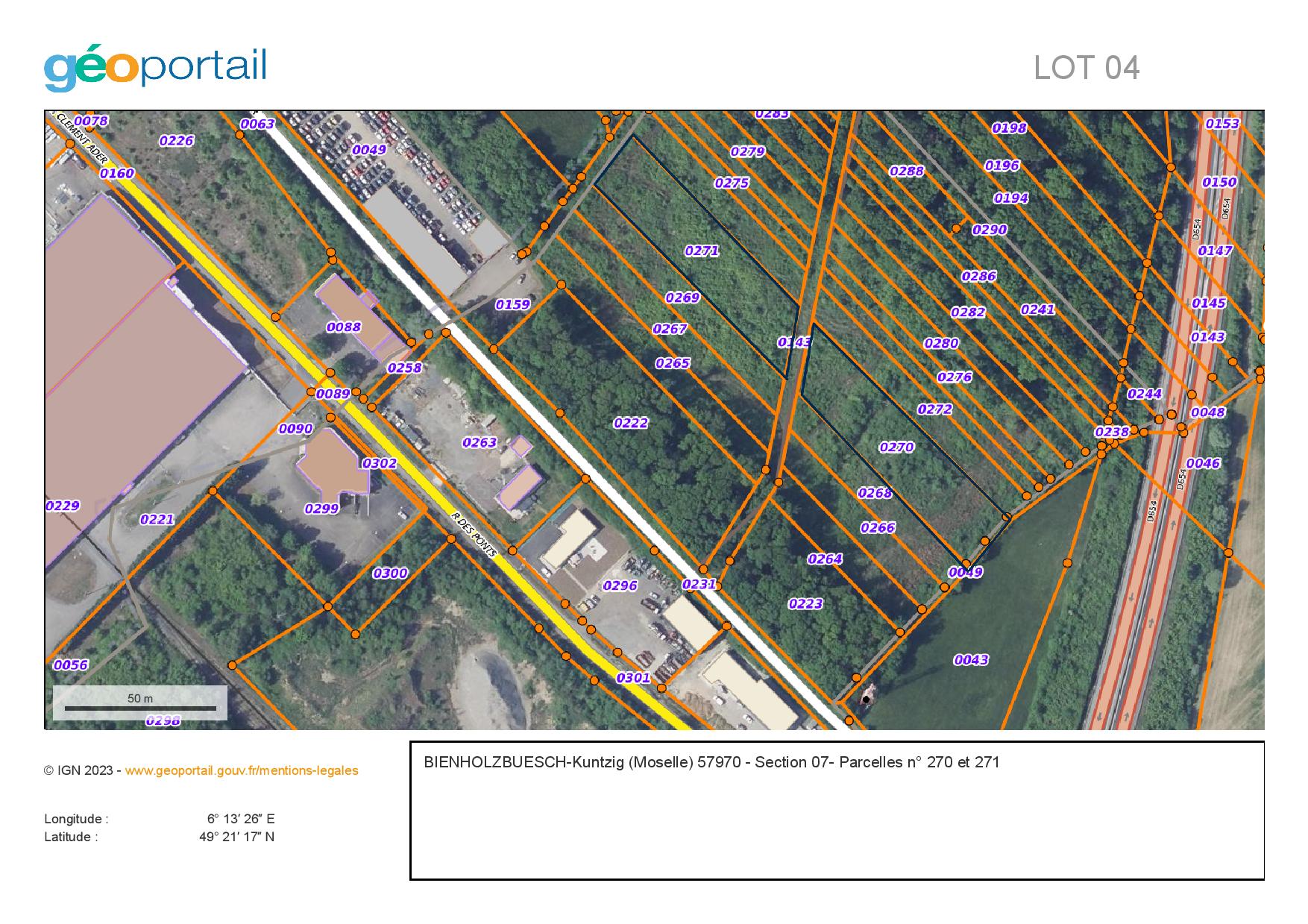
Task: Select parcel label 0271
Action: (702, 251)
